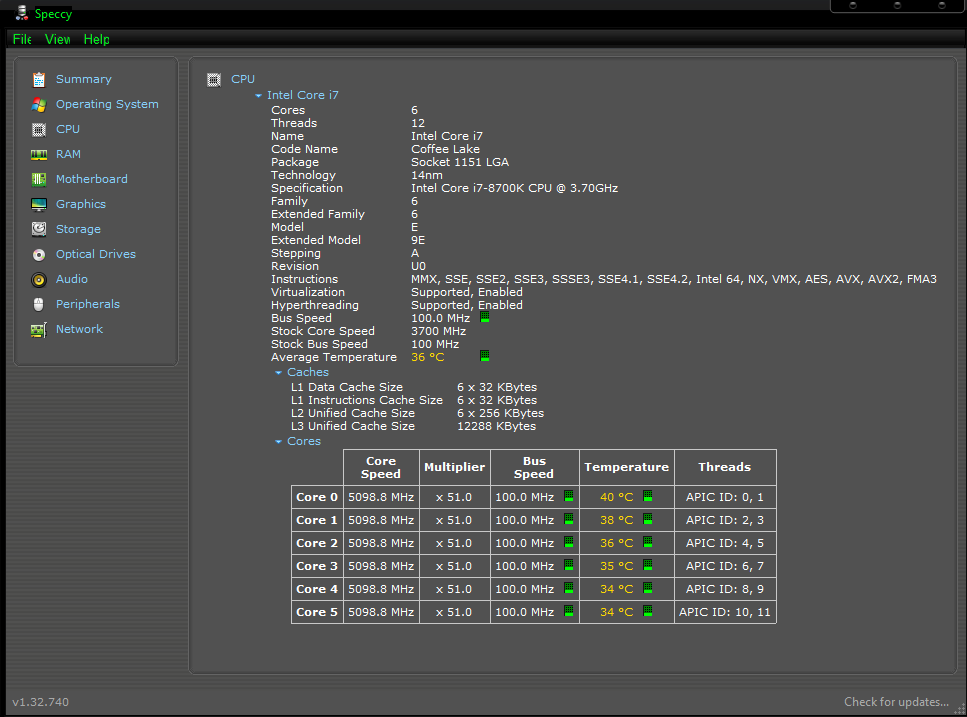The height and width of the screenshot is (717, 967).
Task: Click the Storage hard drive icon
Action: point(39,229)
